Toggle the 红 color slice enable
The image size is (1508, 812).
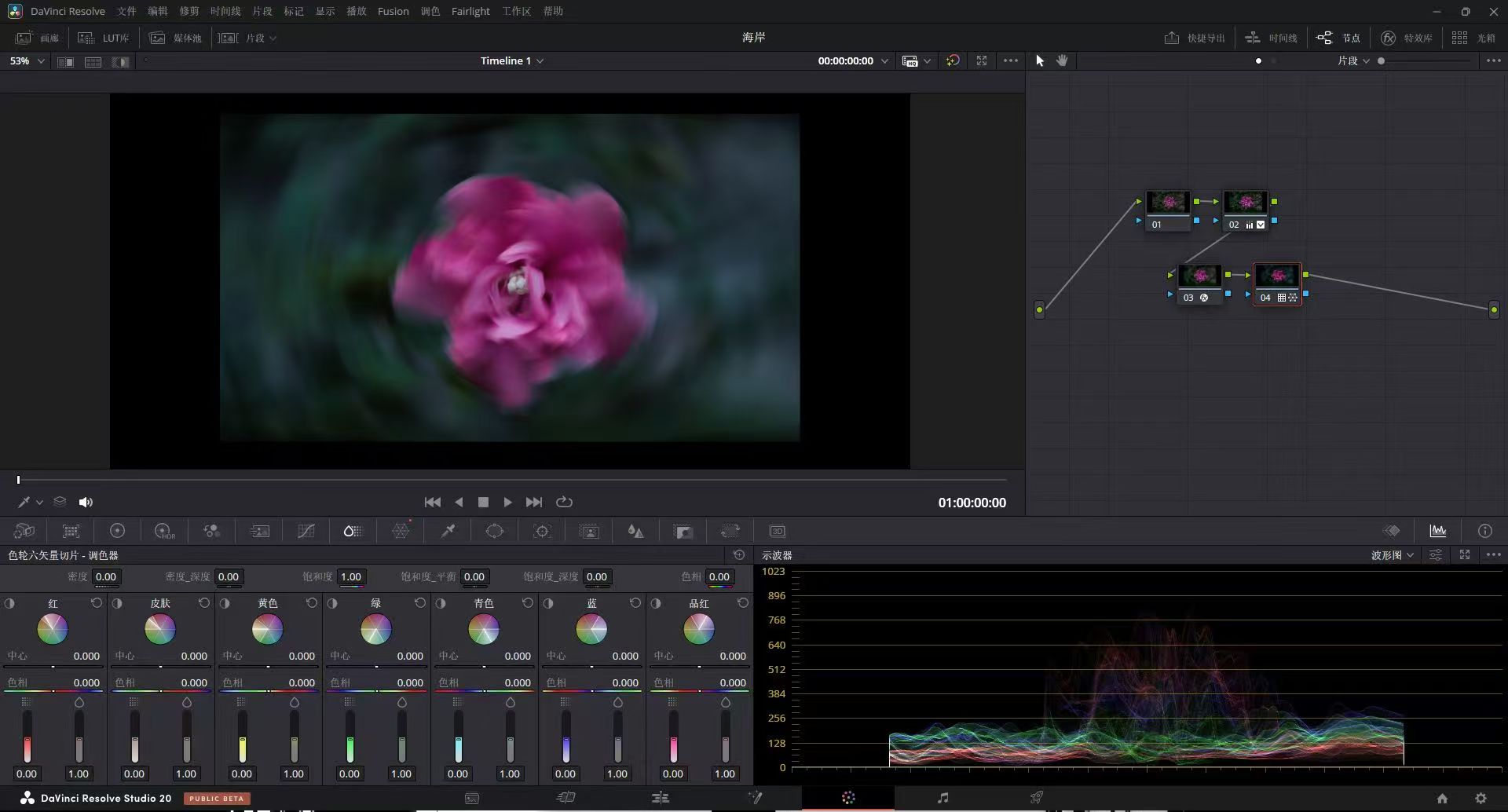9,603
